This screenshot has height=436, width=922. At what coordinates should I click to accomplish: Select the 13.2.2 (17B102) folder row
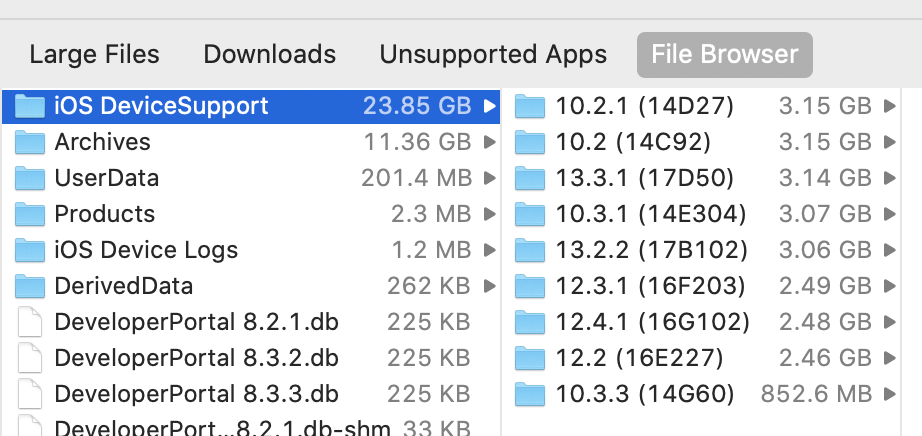point(651,250)
